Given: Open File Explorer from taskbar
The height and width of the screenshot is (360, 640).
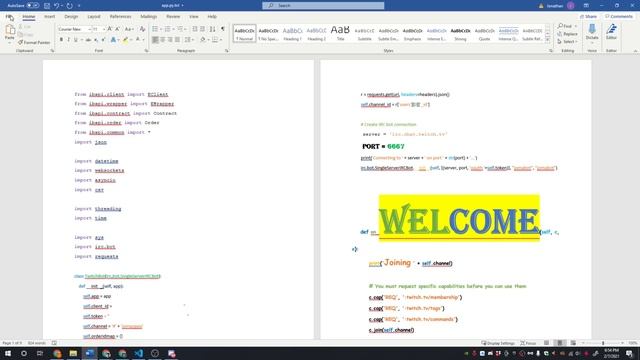Looking at the screenshot, I should 73,353.
